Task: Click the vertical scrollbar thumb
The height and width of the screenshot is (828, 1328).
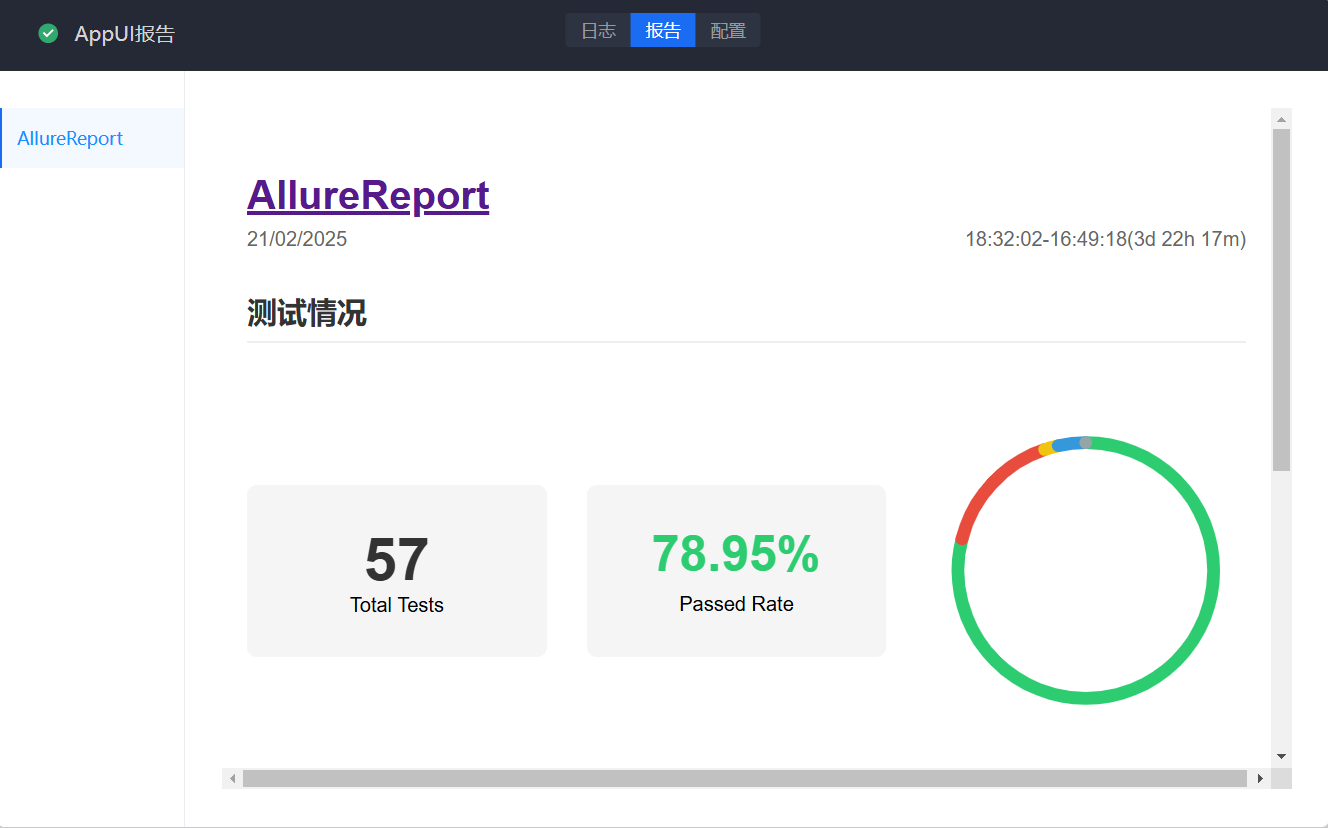Action: pyautogui.click(x=1281, y=300)
